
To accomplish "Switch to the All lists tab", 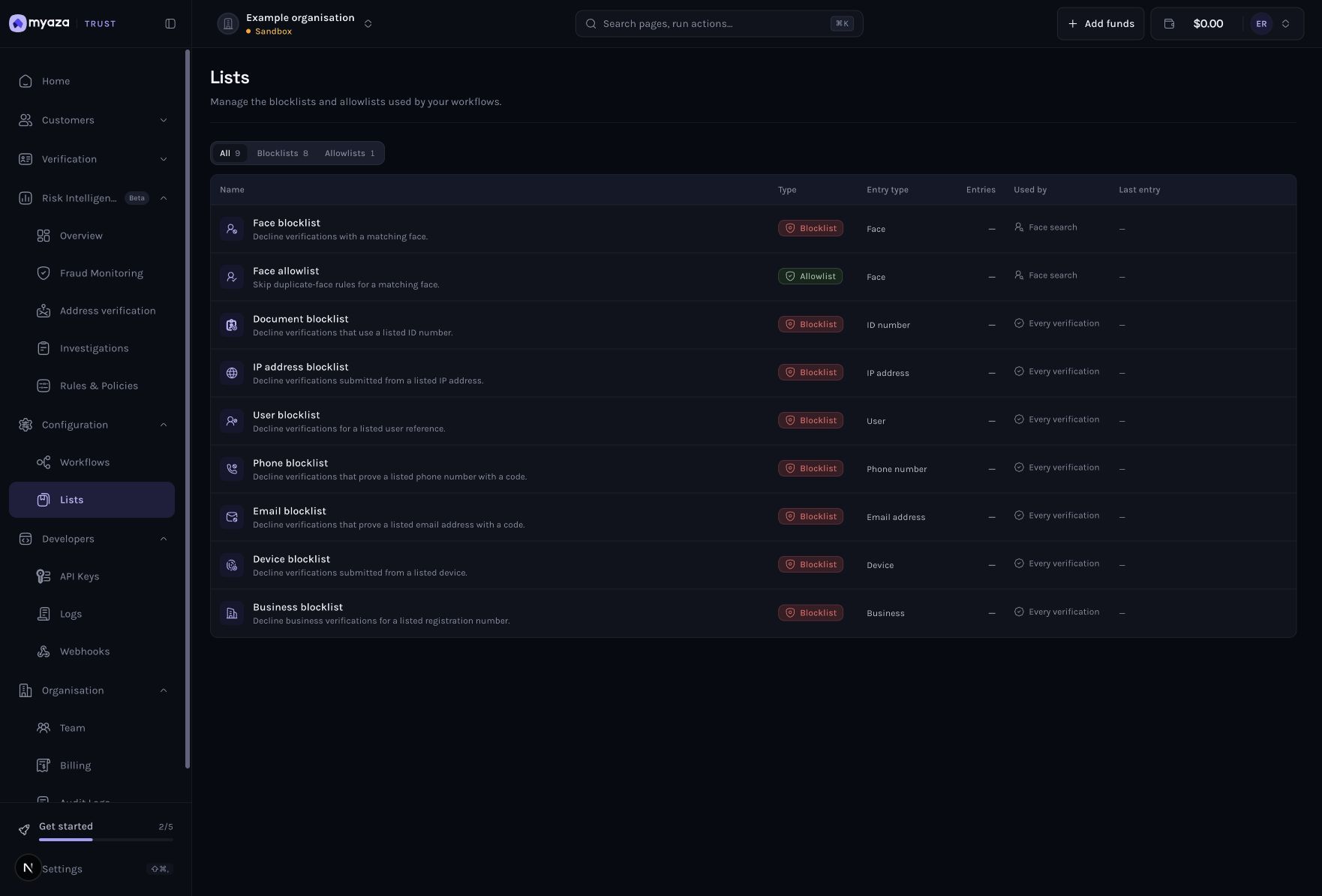I will (230, 153).
